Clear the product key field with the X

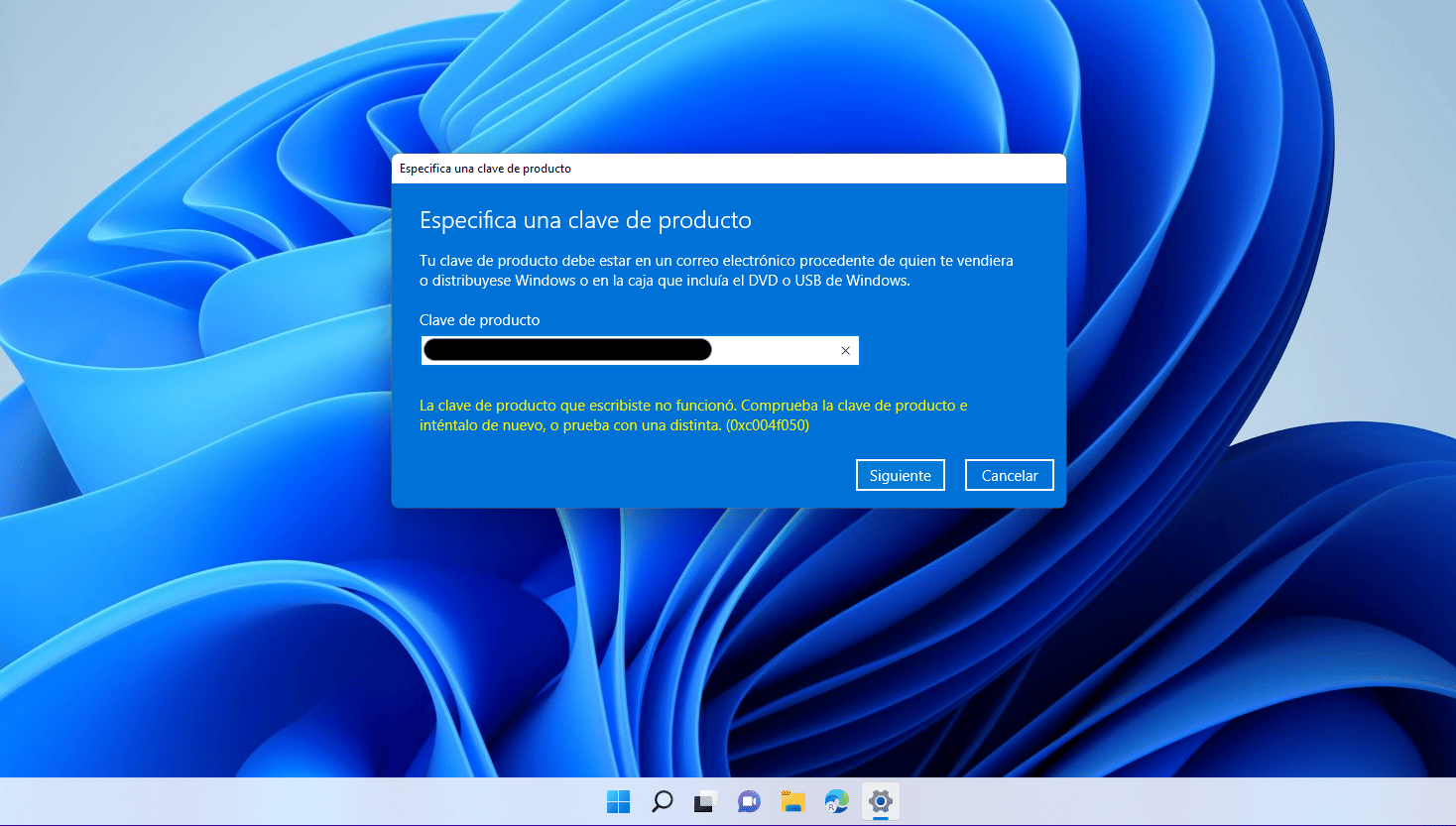[845, 350]
